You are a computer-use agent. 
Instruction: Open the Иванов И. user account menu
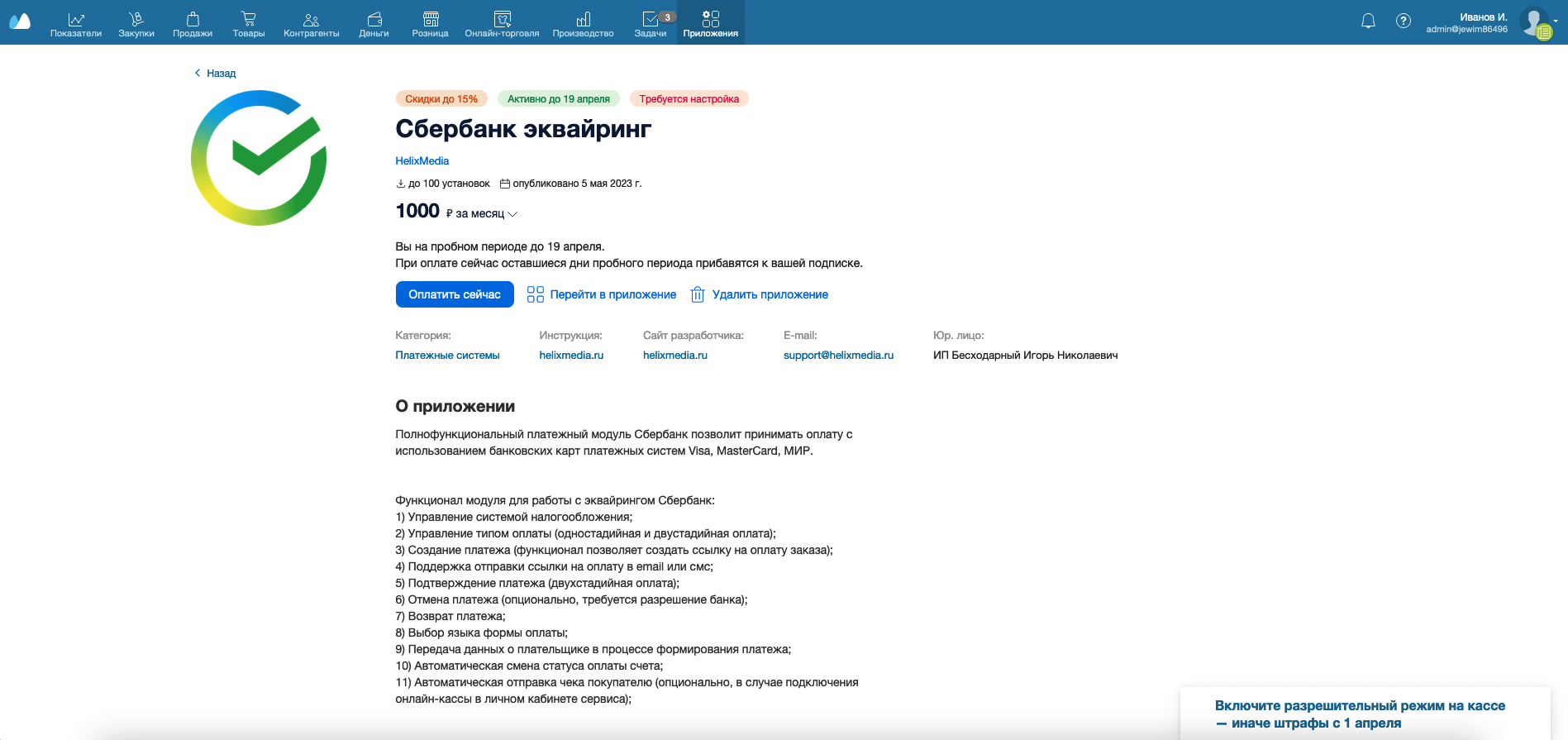coord(1466,22)
